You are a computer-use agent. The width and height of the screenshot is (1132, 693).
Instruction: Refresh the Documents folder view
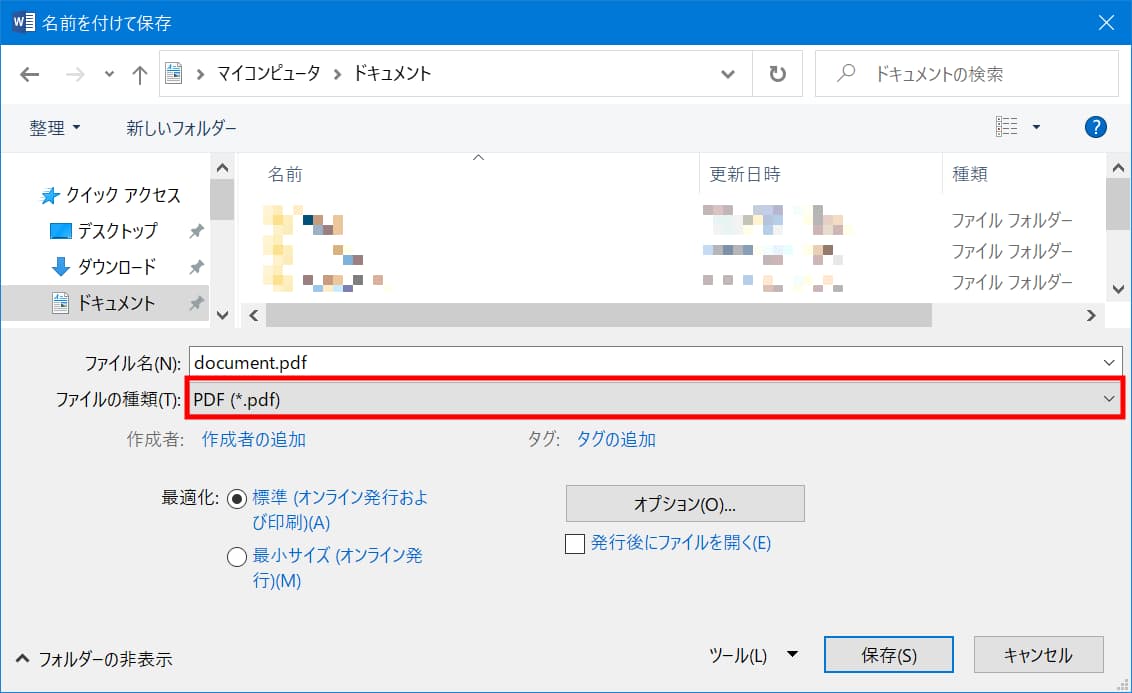[x=777, y=74]
